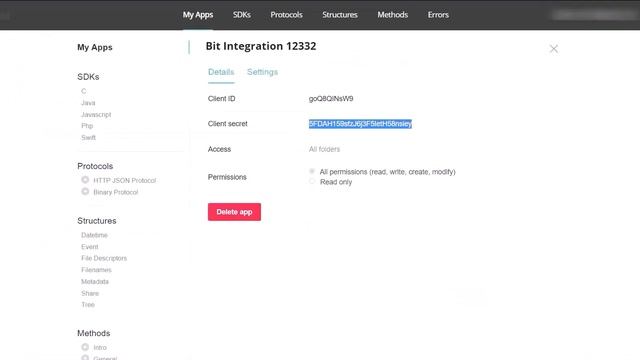Open Datetime structure sidebar link
This screenshot has width=640, height=360.
[94, 235]
